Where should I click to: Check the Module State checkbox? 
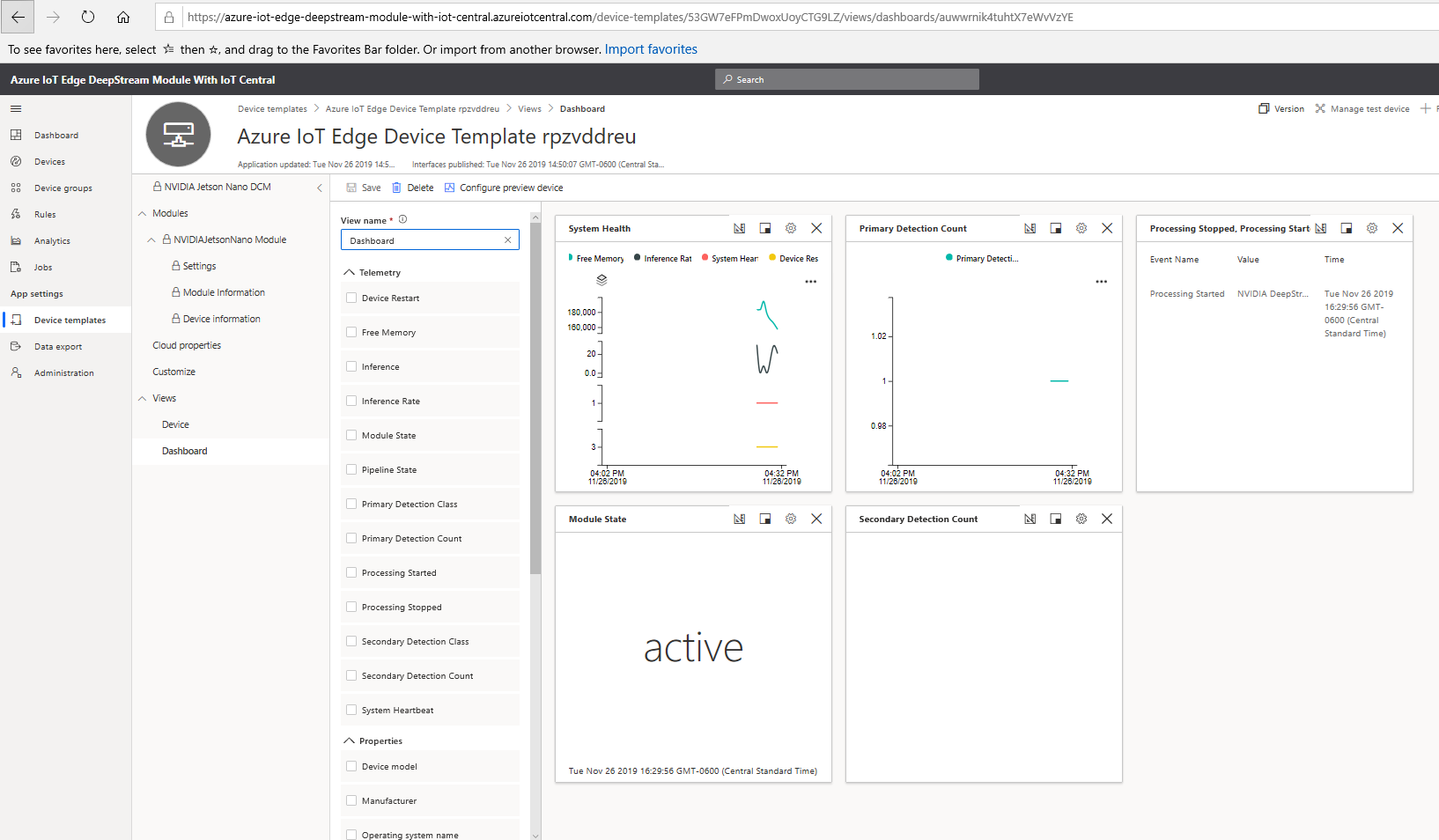click(x=352, y=435)
